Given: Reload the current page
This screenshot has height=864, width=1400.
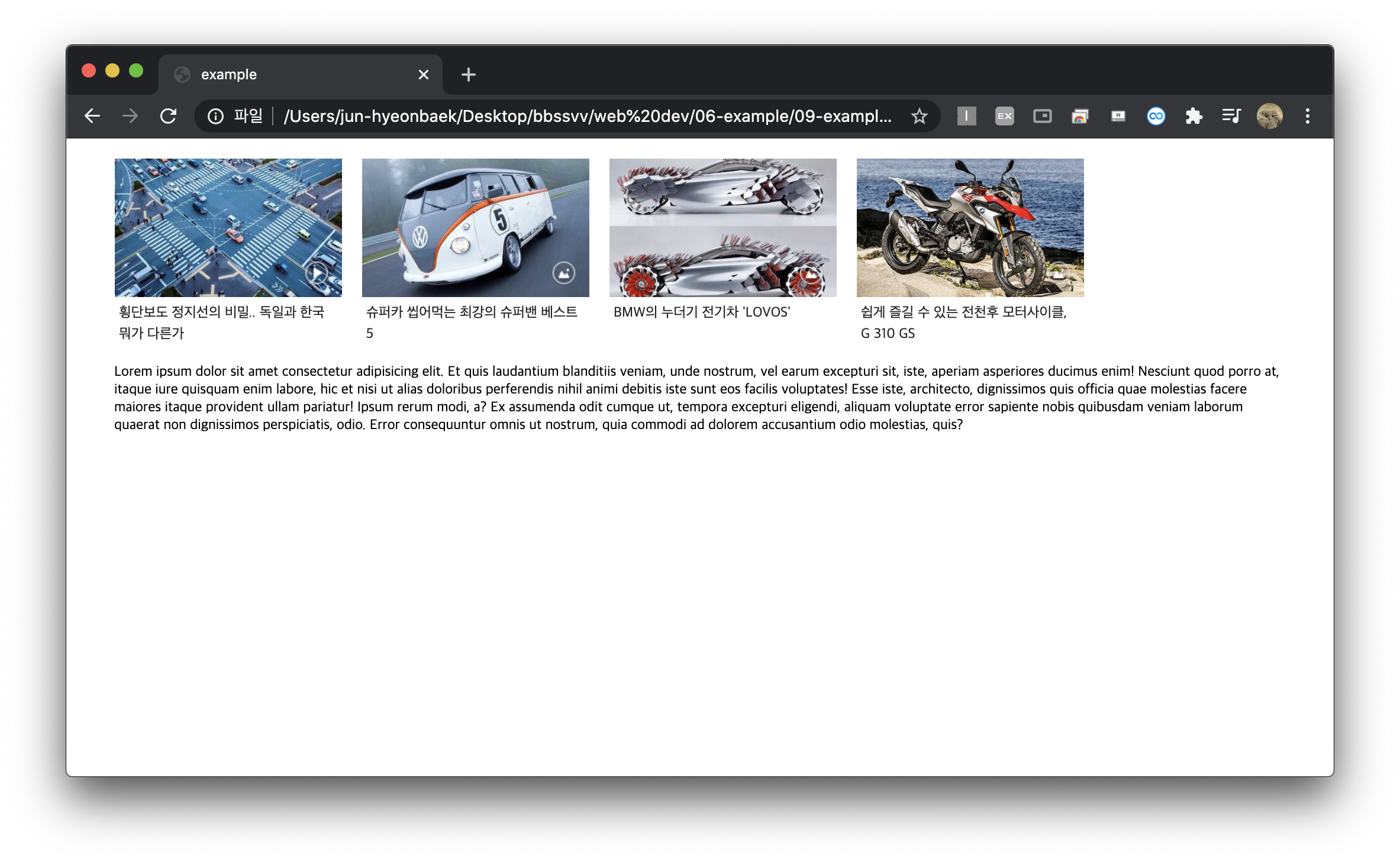Looking at the screenshot, I should [x=169, y=116].
